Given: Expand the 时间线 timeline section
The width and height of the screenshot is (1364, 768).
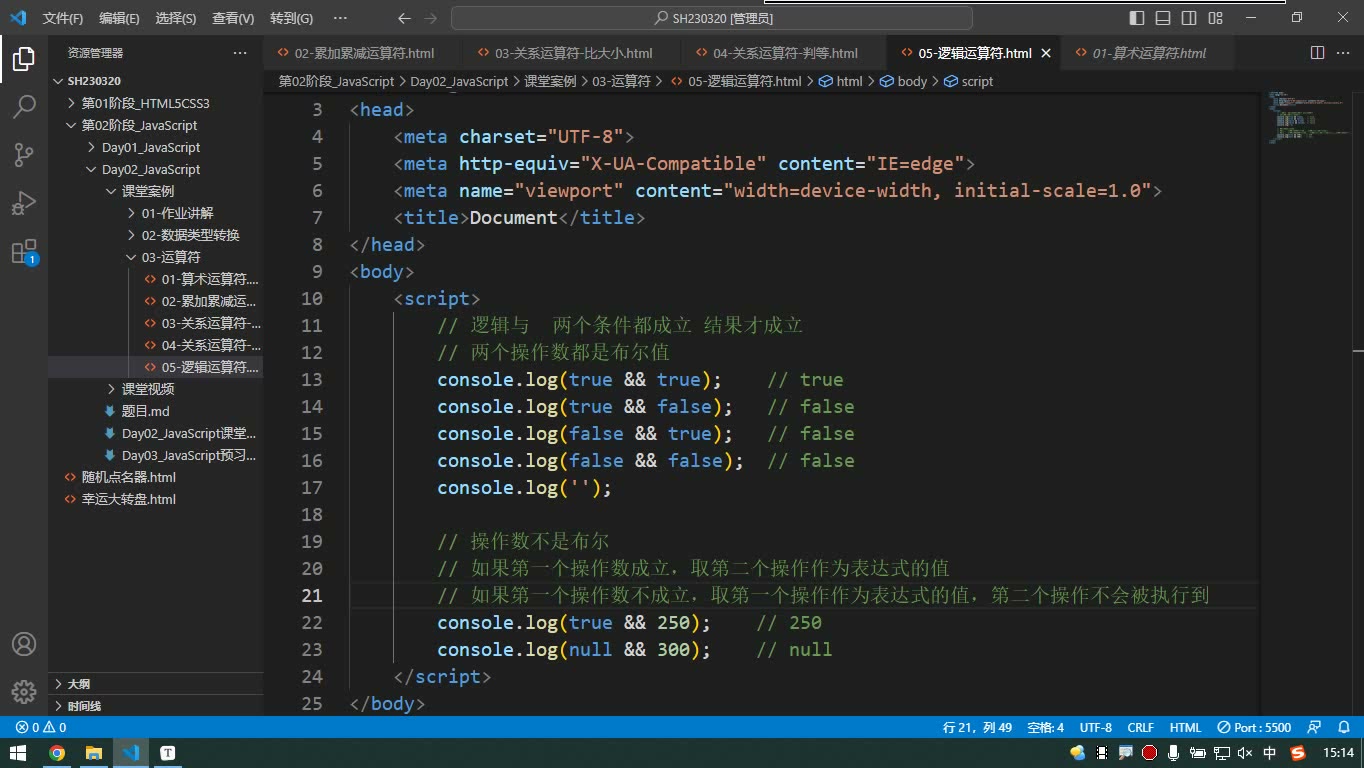Looking at the screenshot, I should tap(84, 706).
